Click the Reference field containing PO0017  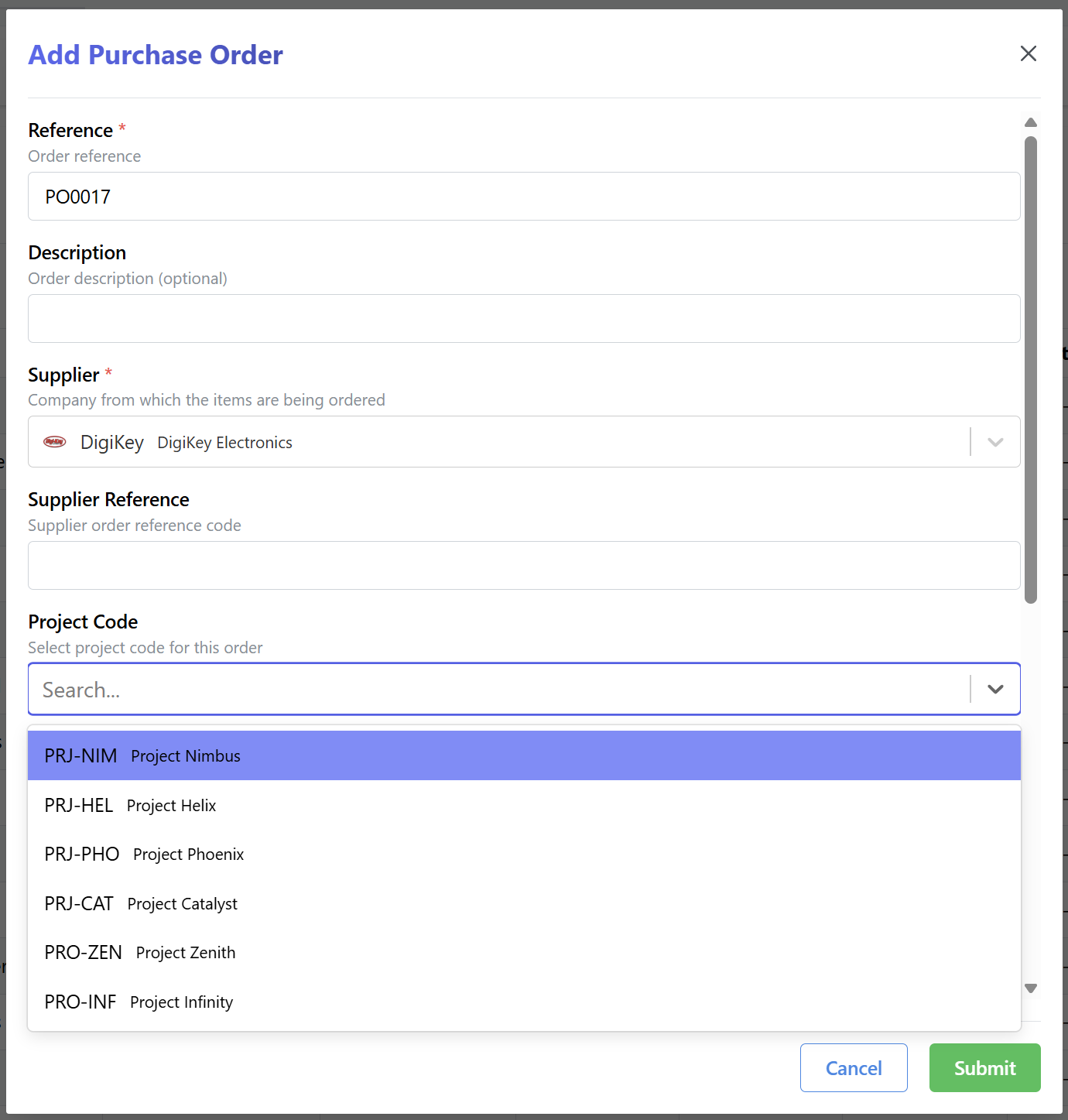point(525,196)
